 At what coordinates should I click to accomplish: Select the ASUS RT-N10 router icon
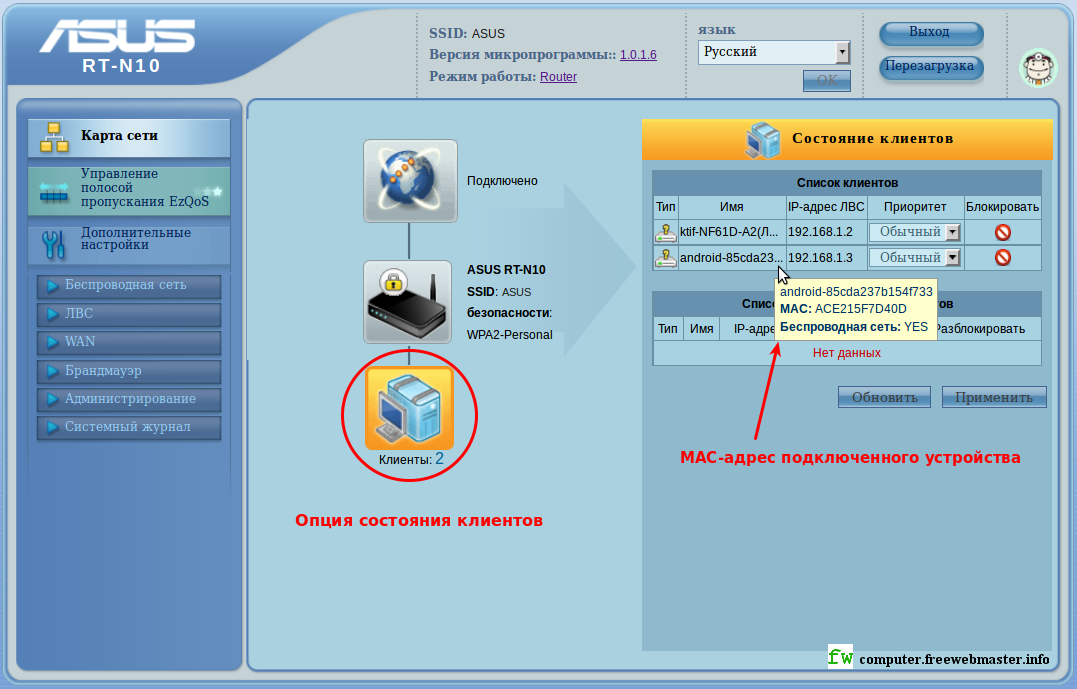(x=407, y=302)
